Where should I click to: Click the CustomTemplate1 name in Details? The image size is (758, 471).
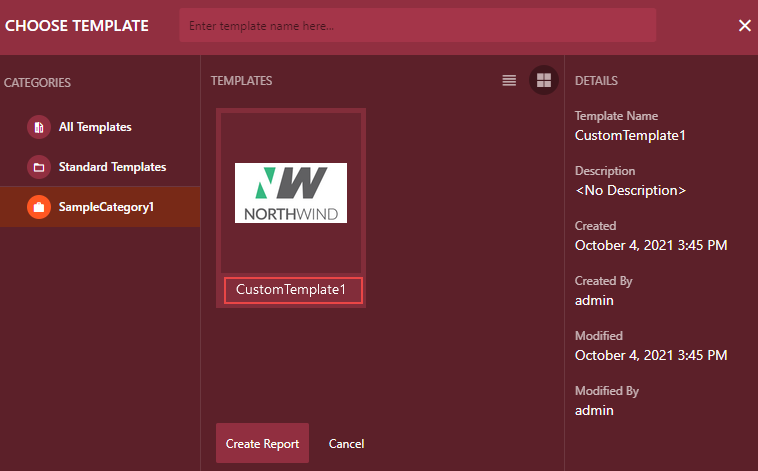pos(630,135)
